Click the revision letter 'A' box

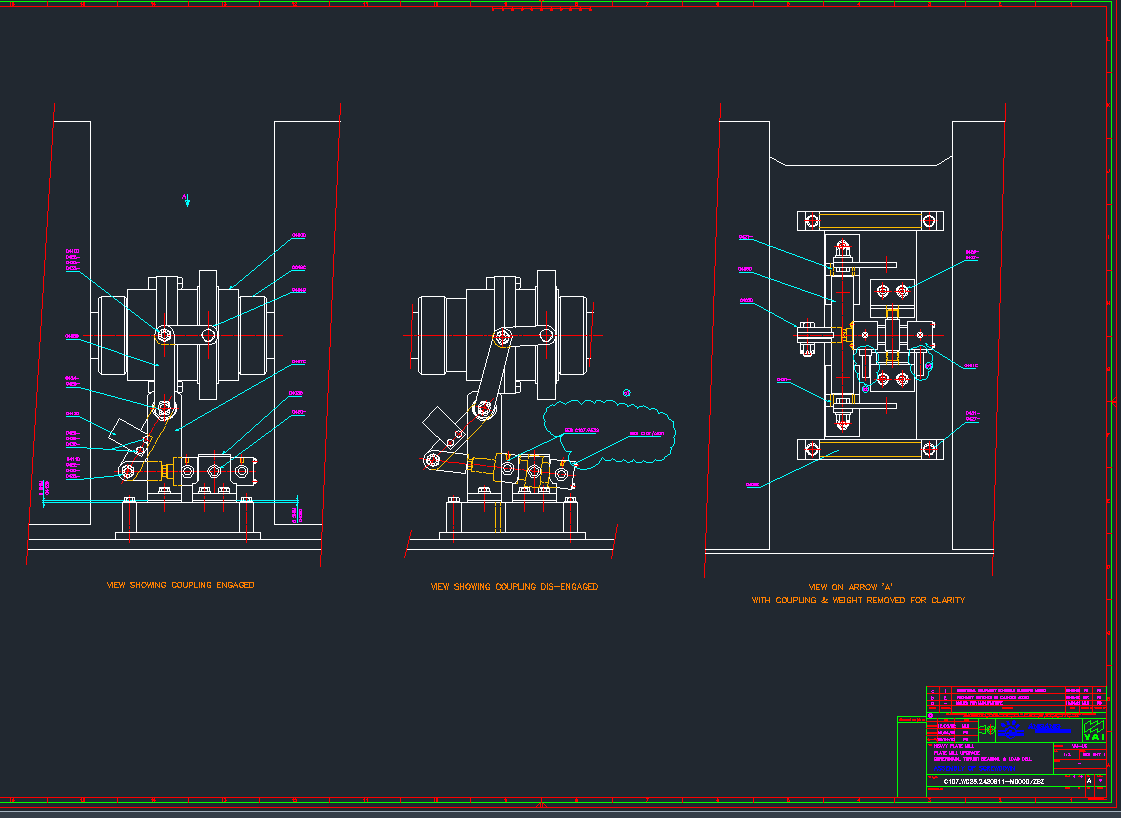point(1089,781)
